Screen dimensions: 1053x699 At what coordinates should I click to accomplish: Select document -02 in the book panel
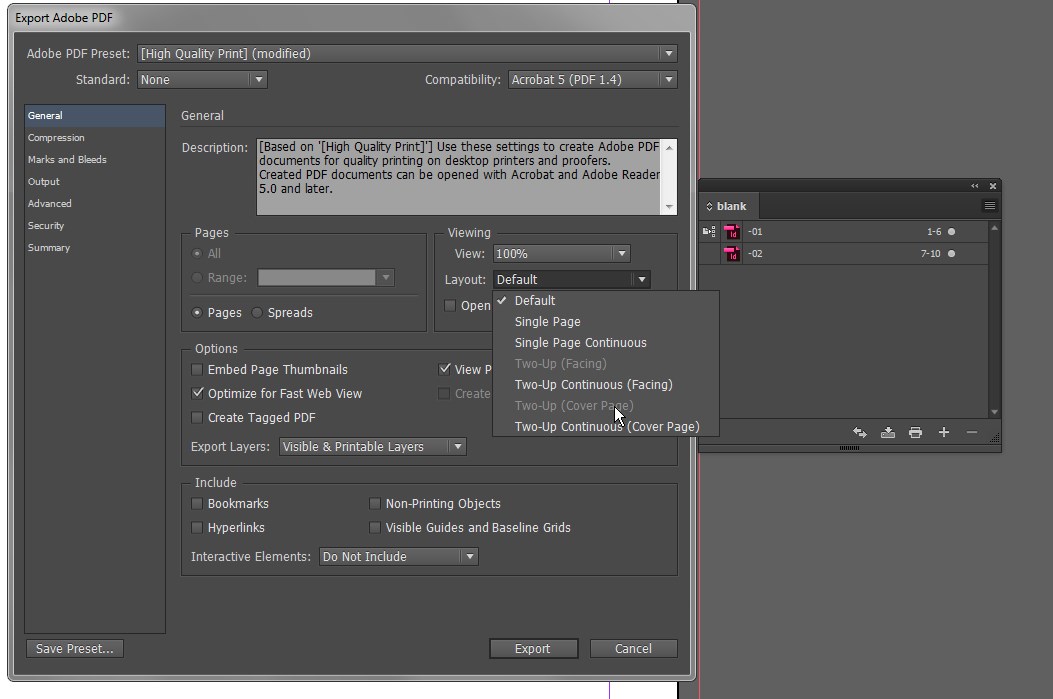[843, 254]
